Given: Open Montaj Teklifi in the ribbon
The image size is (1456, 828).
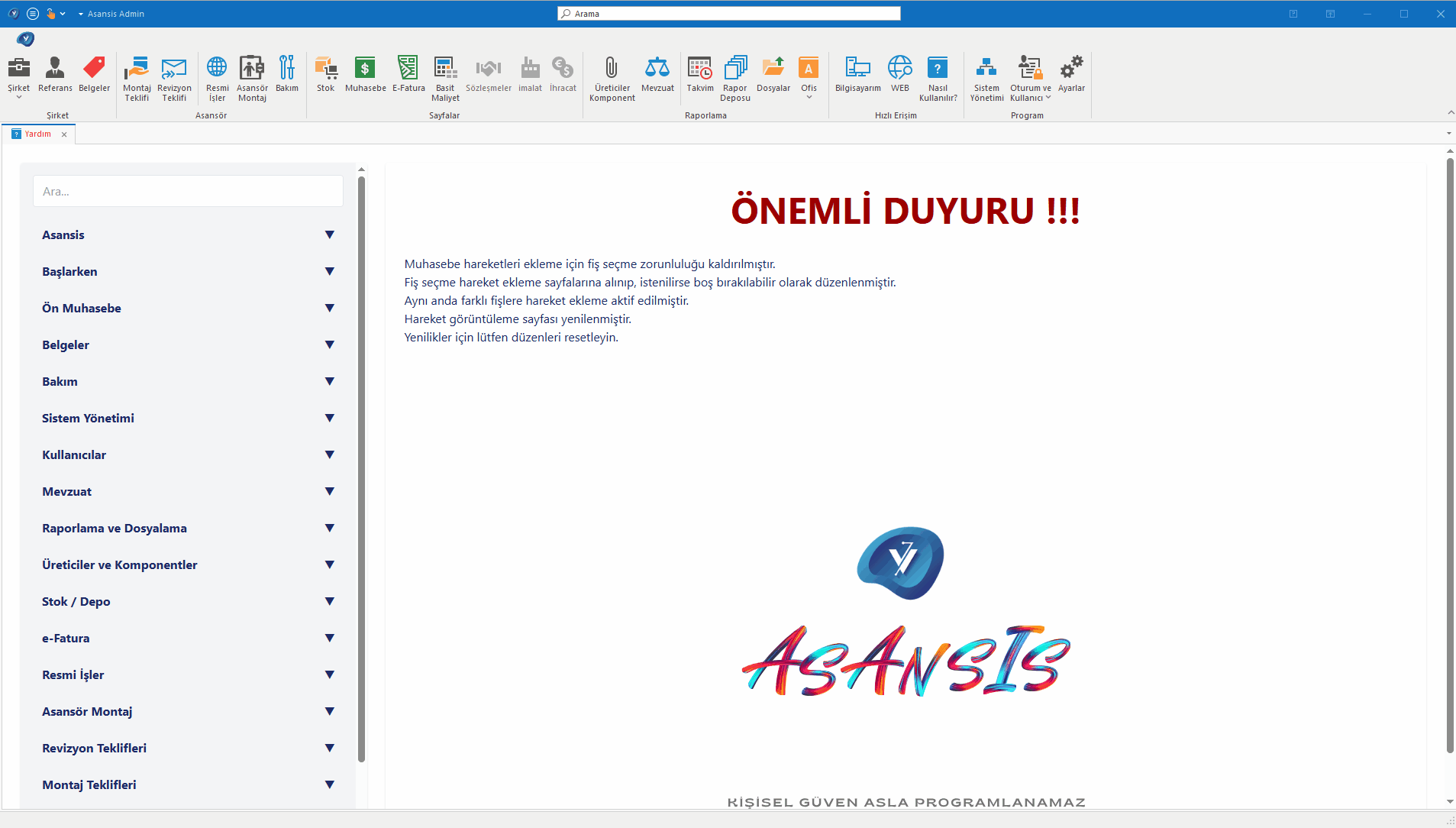Looking at the screenshot, I should (x=137, y=79).
